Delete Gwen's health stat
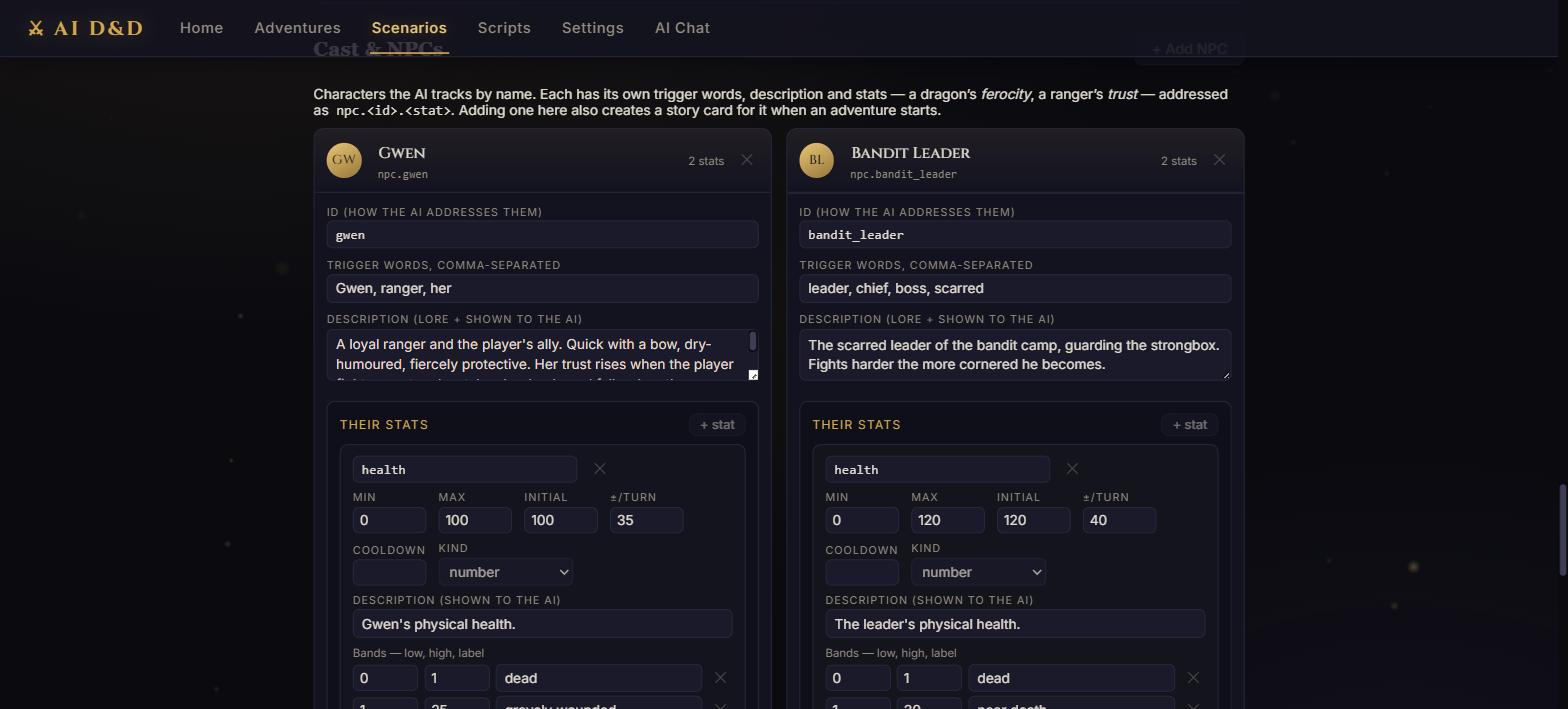This screenshot has width=1568, height=709. coord(600,469)
